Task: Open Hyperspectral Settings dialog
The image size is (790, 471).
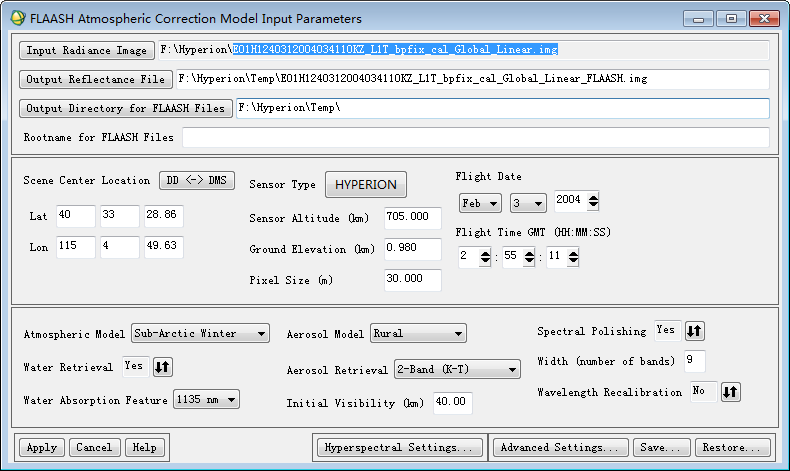Action: [400, 447]
